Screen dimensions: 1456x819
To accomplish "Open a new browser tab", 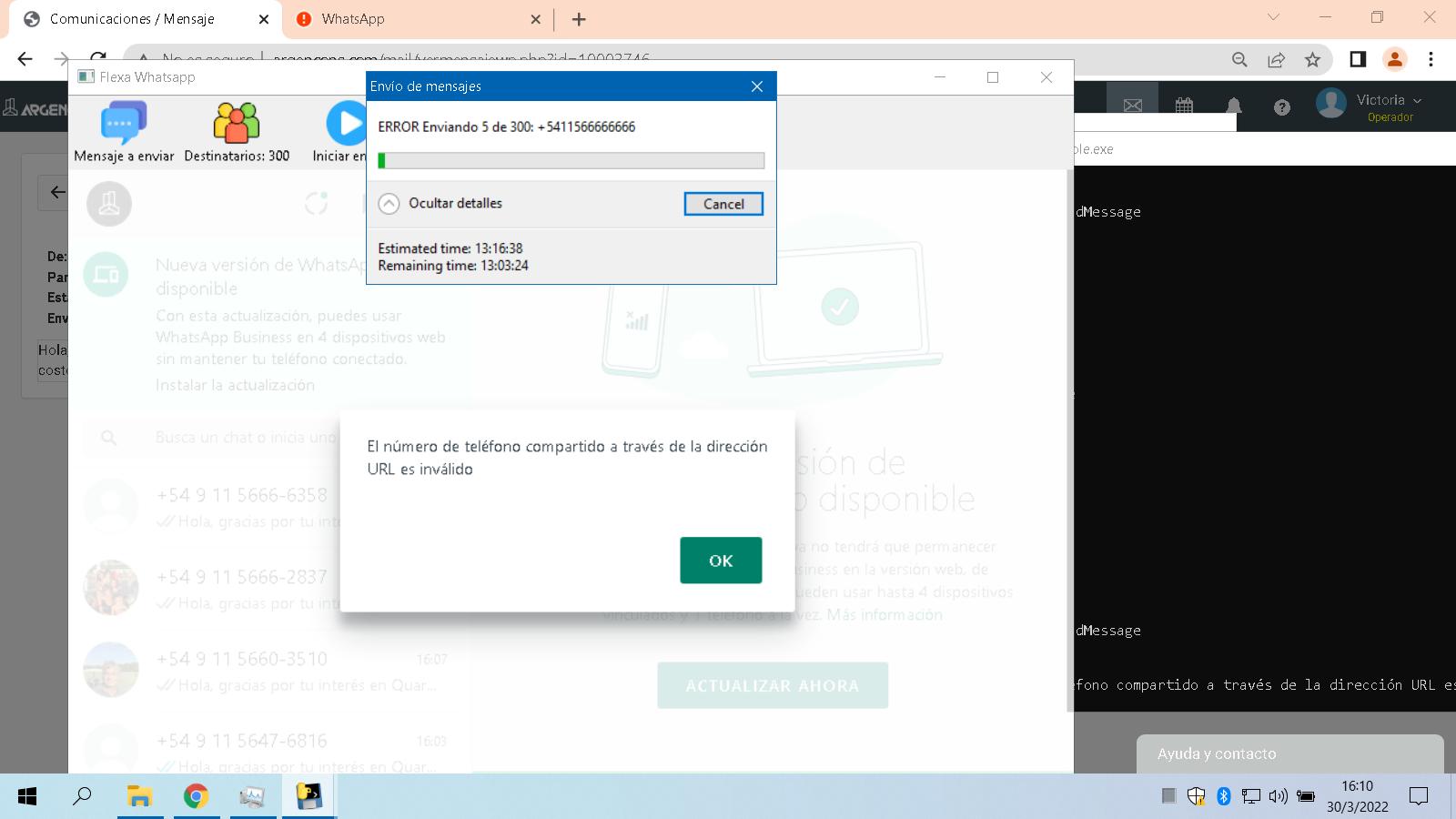I will coord(579,19).
